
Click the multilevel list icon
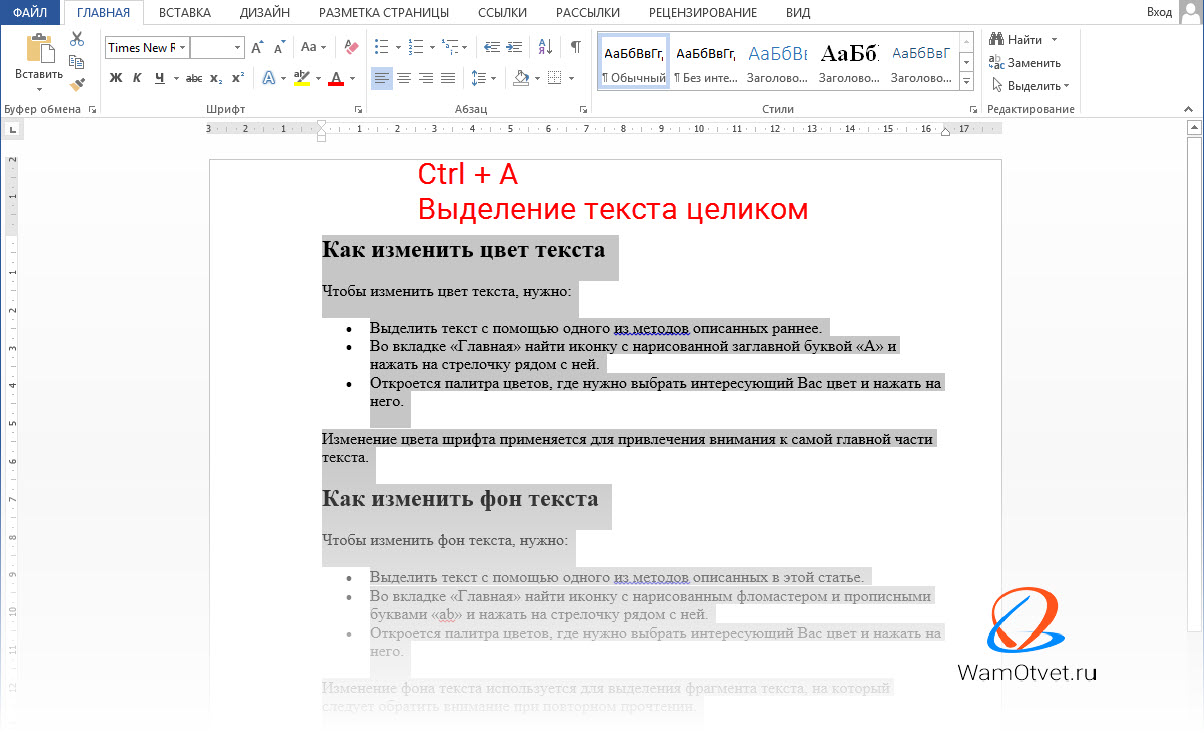tap(451, 47)
